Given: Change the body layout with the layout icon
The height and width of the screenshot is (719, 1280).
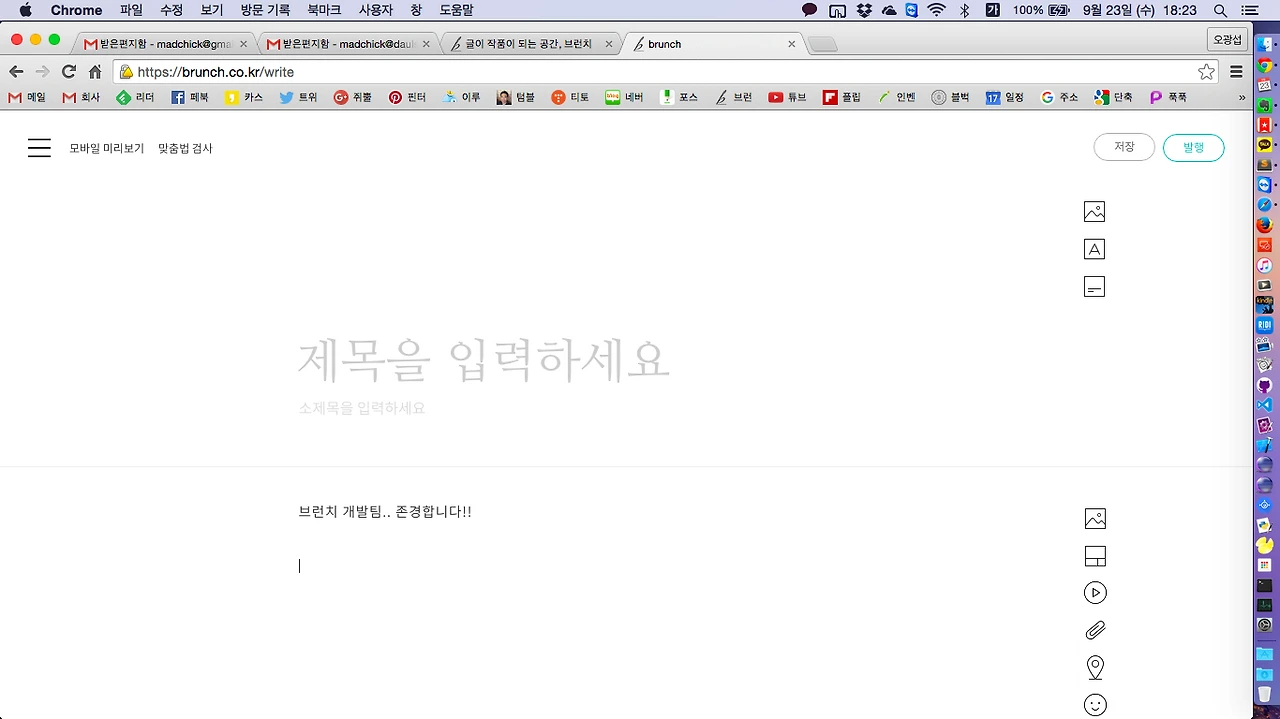Looking at the screenshot, I should pyautogui.click(x=1094, y=555).
